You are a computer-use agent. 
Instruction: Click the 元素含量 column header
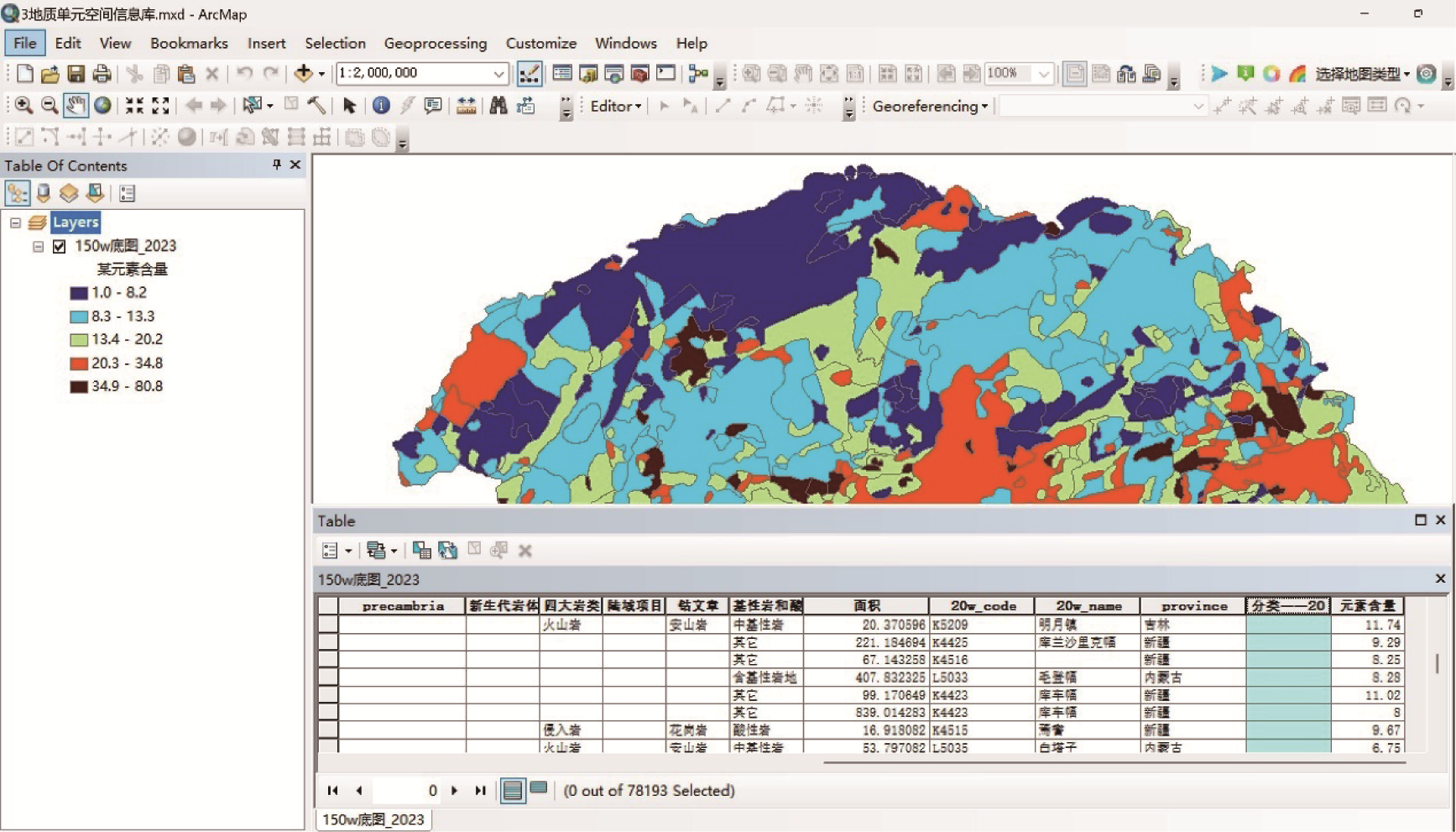1366,605
